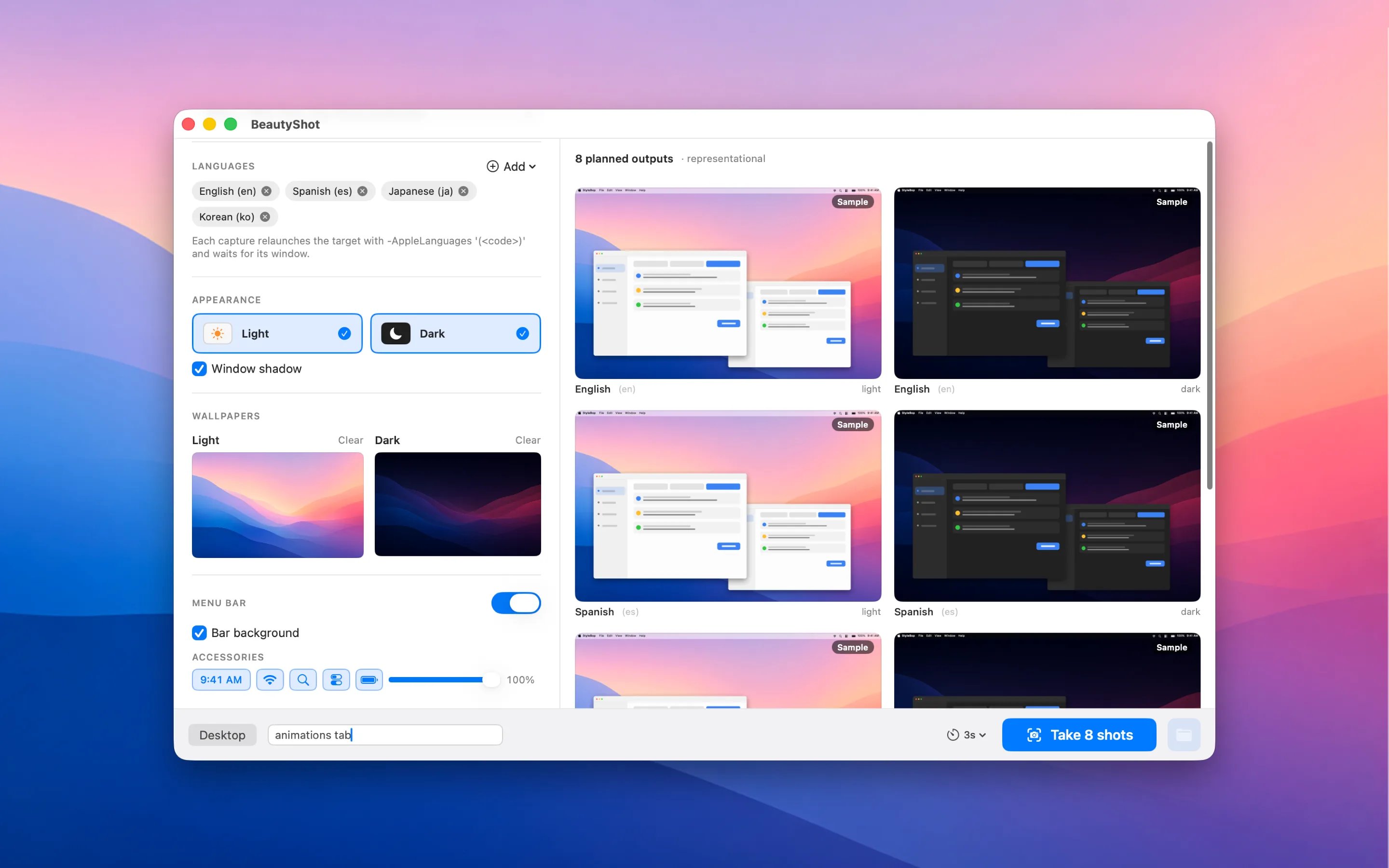Click the Sample badge on Spanish dark preview
Image resolution: width=1389 pixels, height=868 pixels.
[x=1171, y=424]
